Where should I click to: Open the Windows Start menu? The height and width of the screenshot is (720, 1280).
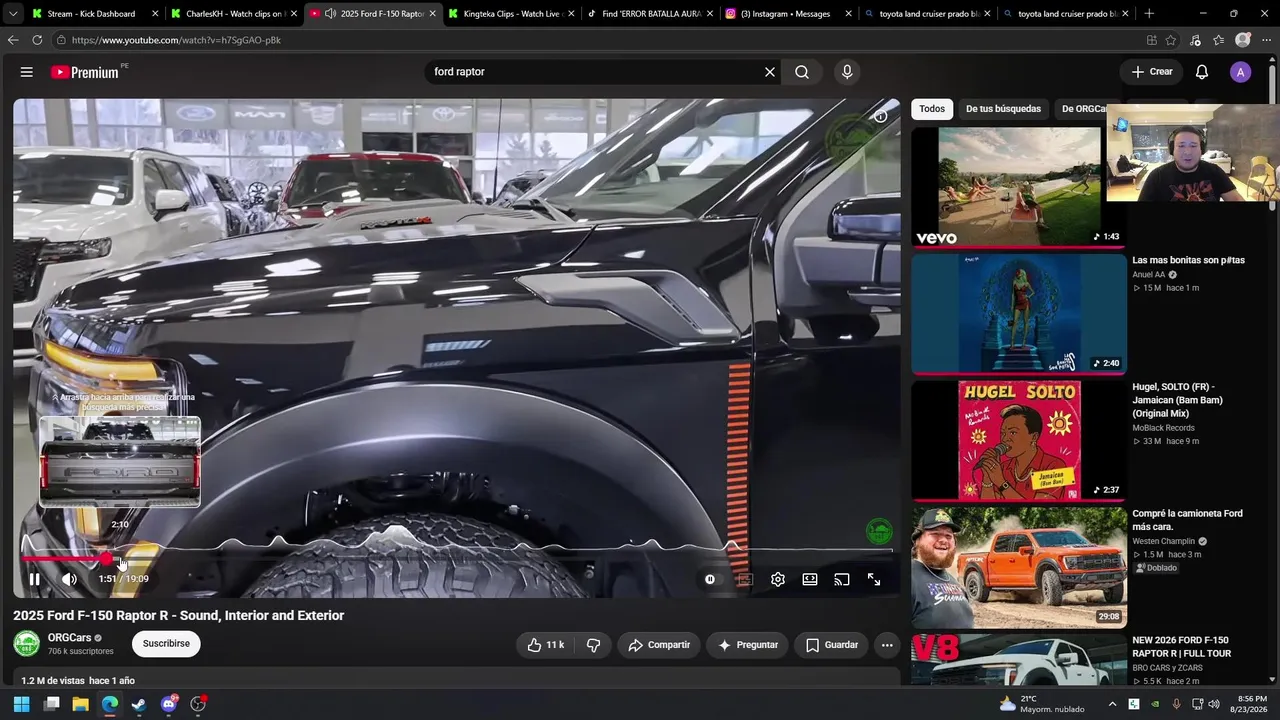21,704
